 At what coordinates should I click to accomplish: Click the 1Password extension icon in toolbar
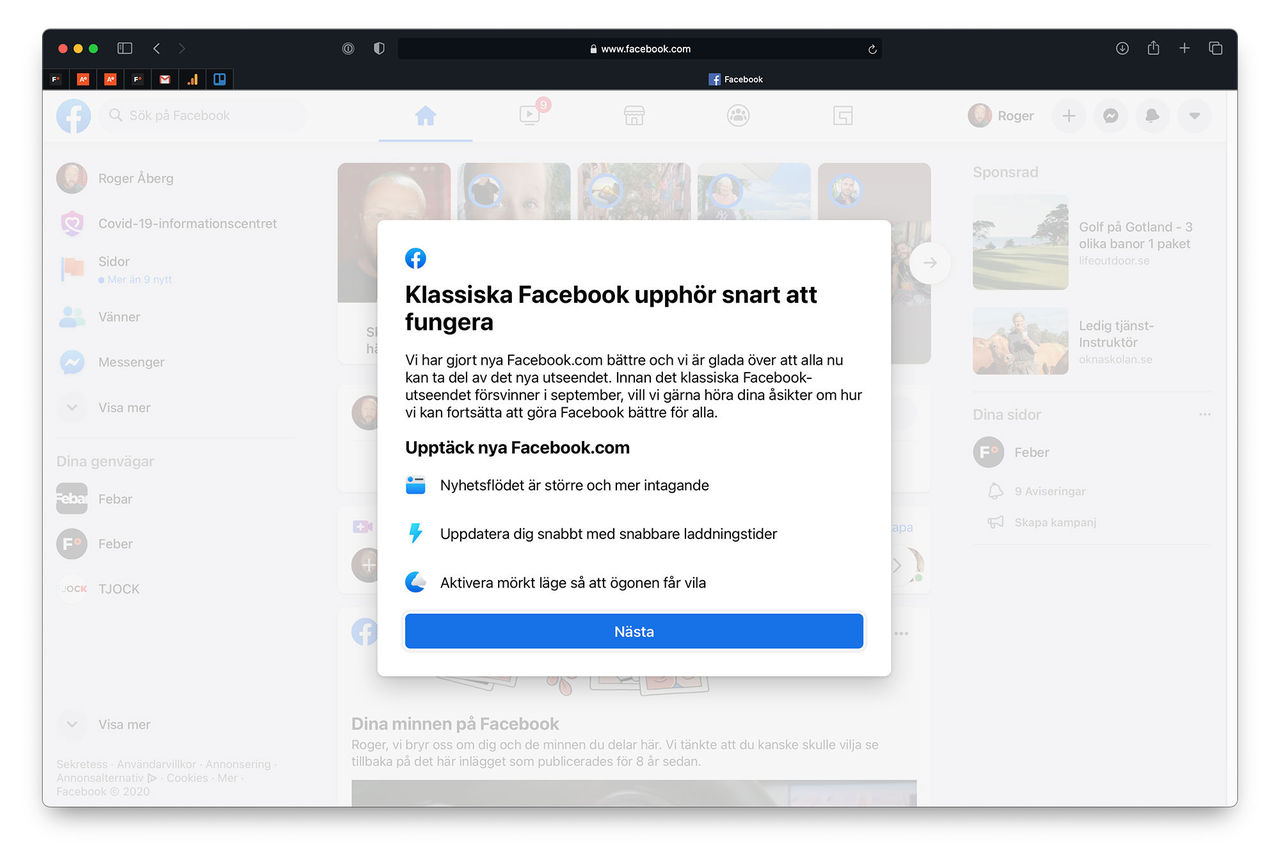pos(347,48)
